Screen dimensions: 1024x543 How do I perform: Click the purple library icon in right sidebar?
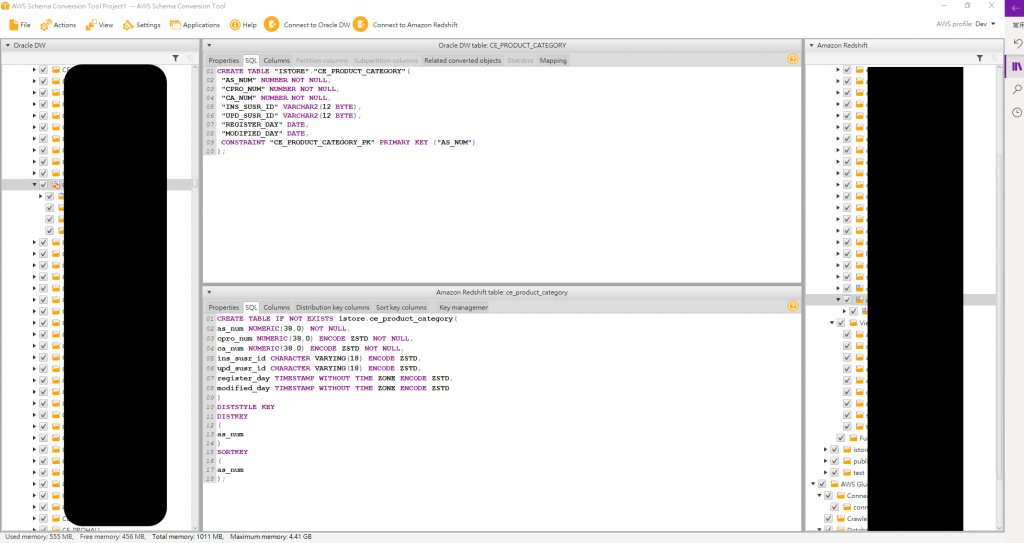pos(1016,66)
